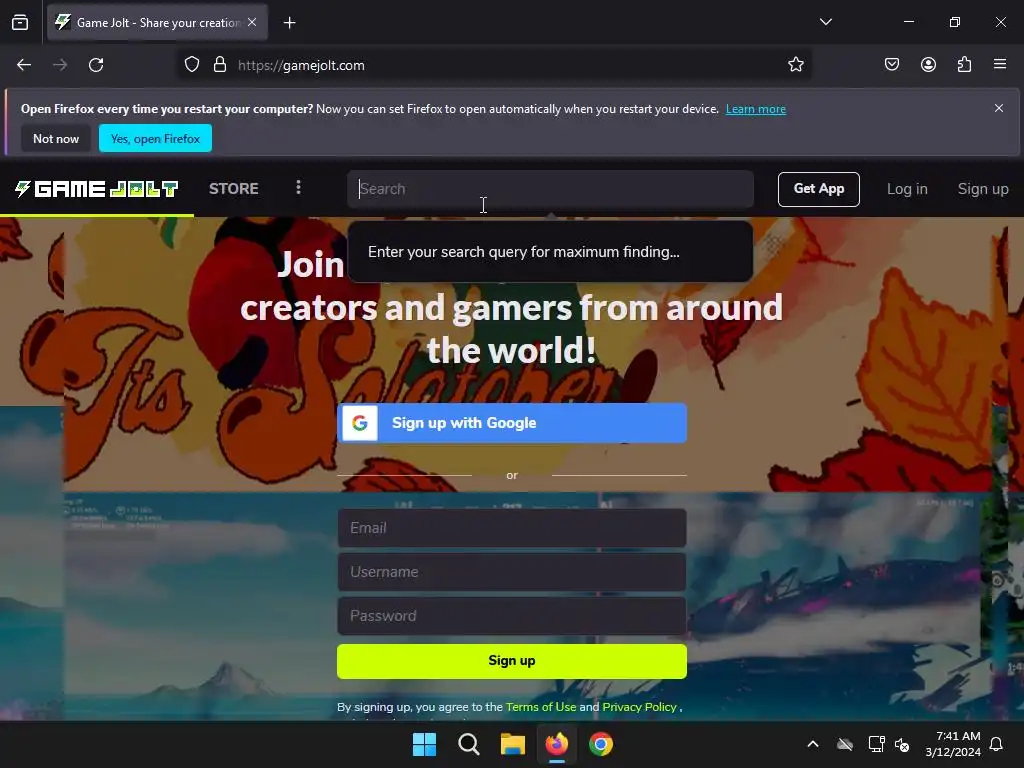Expand the list all tabs chevron

826,22
